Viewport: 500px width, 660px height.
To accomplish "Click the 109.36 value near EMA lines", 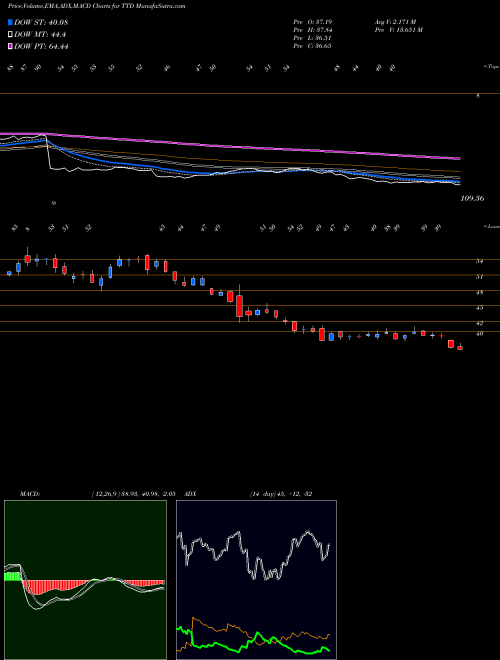I will [472, 198].
